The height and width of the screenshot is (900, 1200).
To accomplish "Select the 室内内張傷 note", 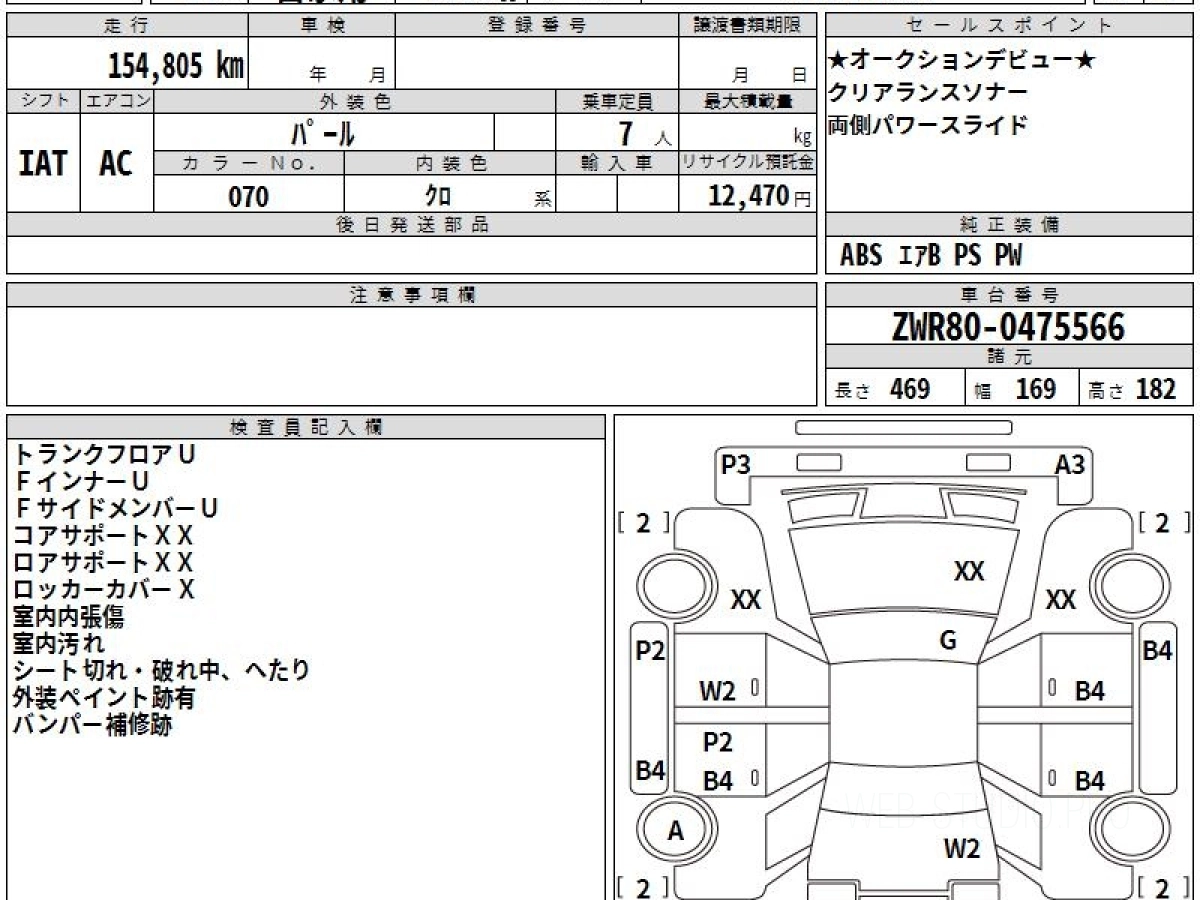I will [68, 617].
